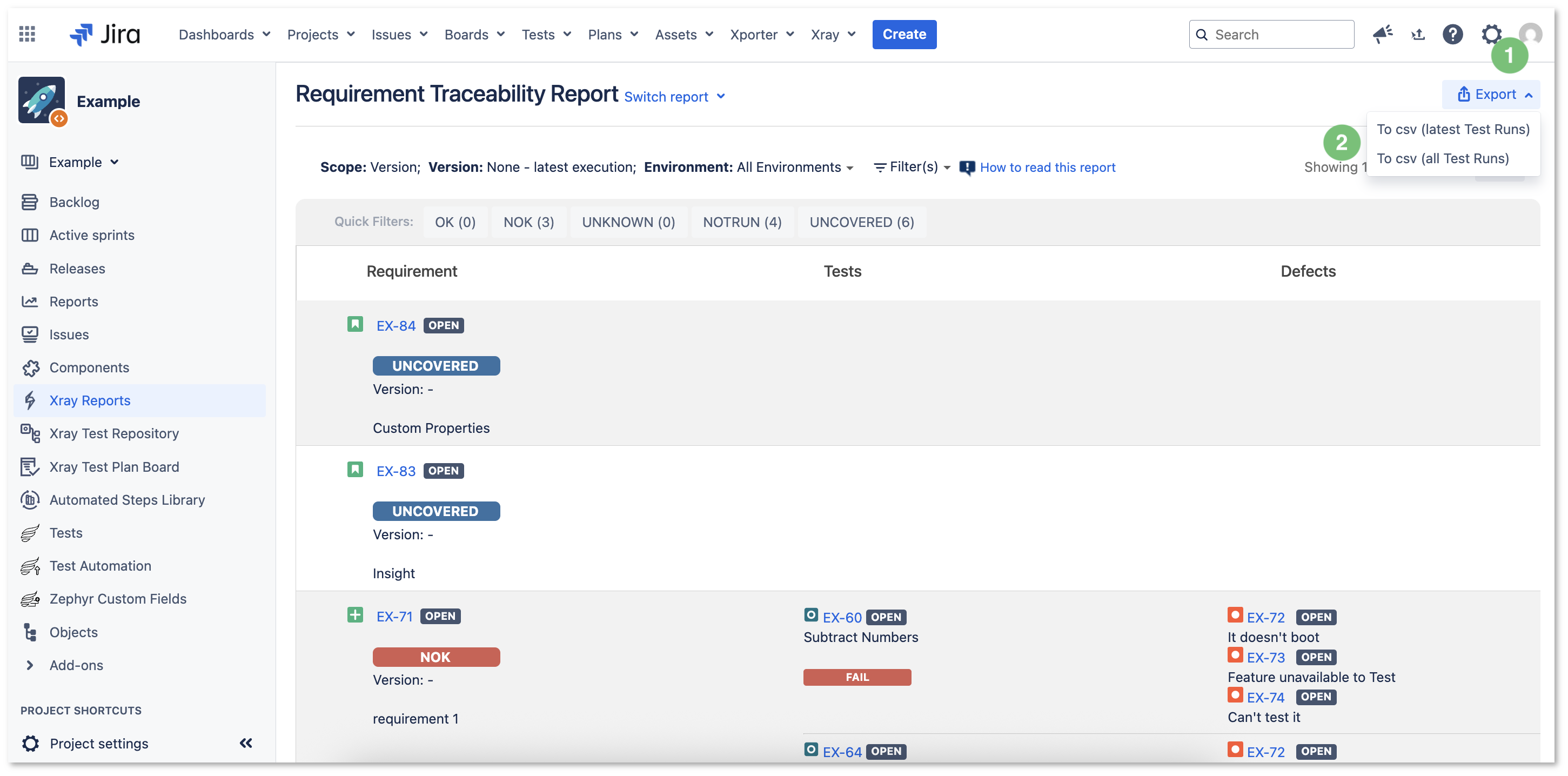This screenshot has width=1568, height=776.
Task: Open the user profile avatar
Action: click(x=1530, y=34)
